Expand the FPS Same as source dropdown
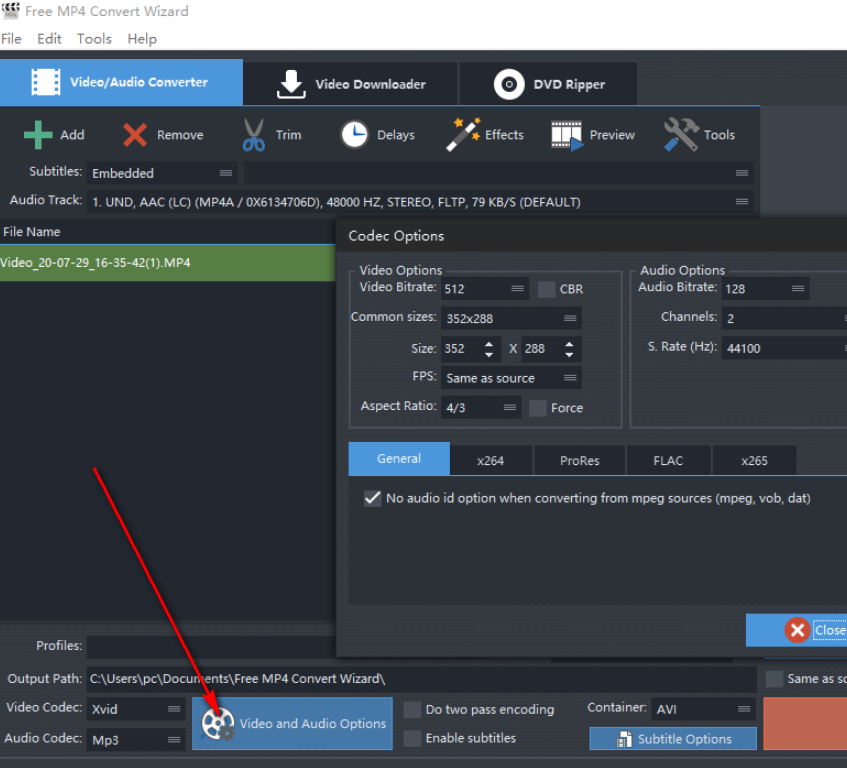The height and width of the screenshot is (768, 847). (511, 378)
